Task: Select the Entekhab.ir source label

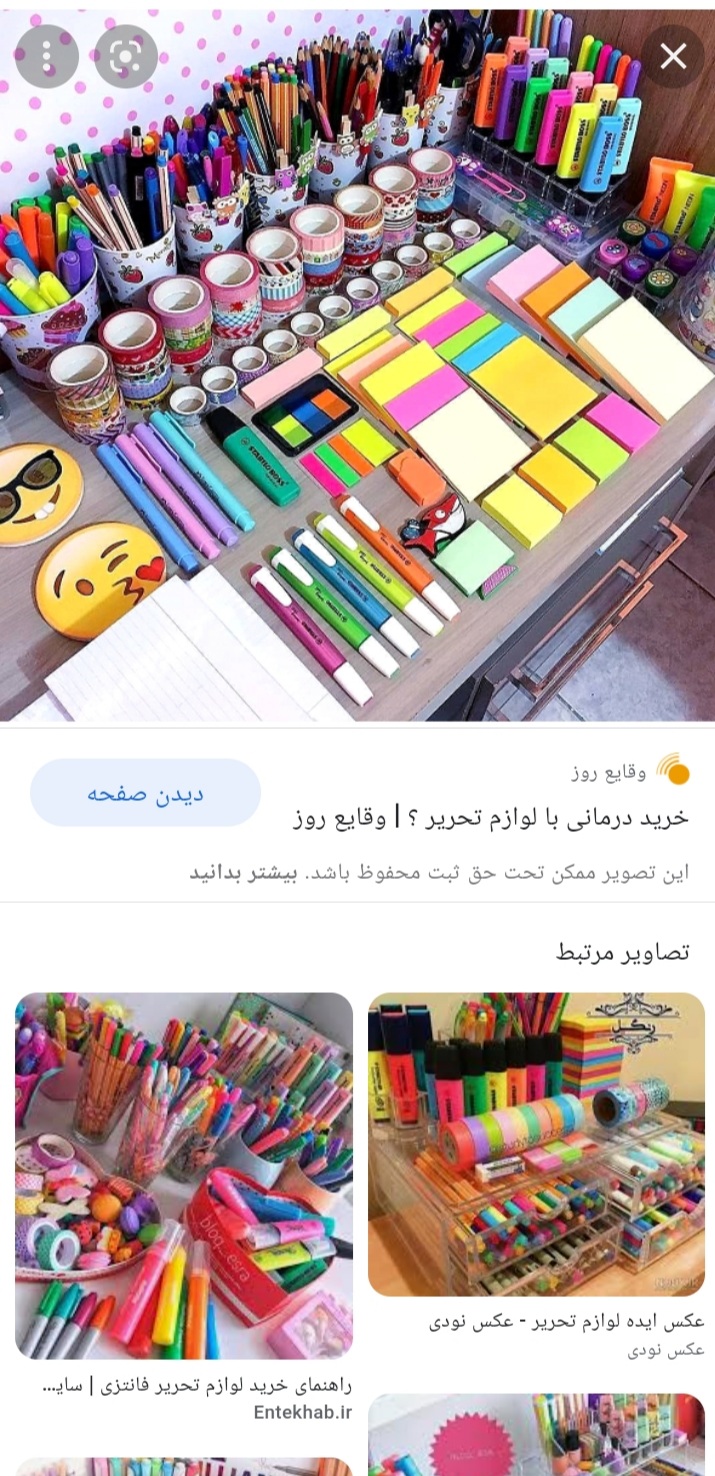Action: click(x=303, y=1412)
